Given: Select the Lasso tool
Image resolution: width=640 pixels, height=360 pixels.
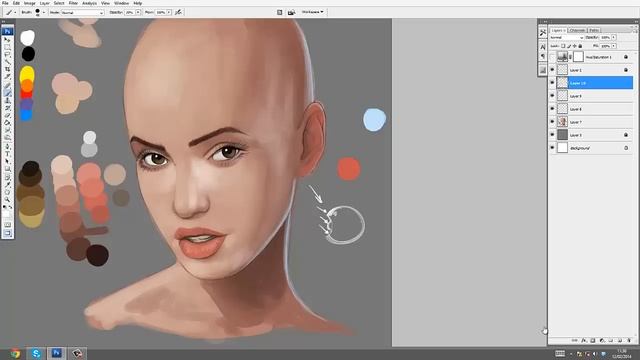Looking at the screenshot, I should pos(7,55).
